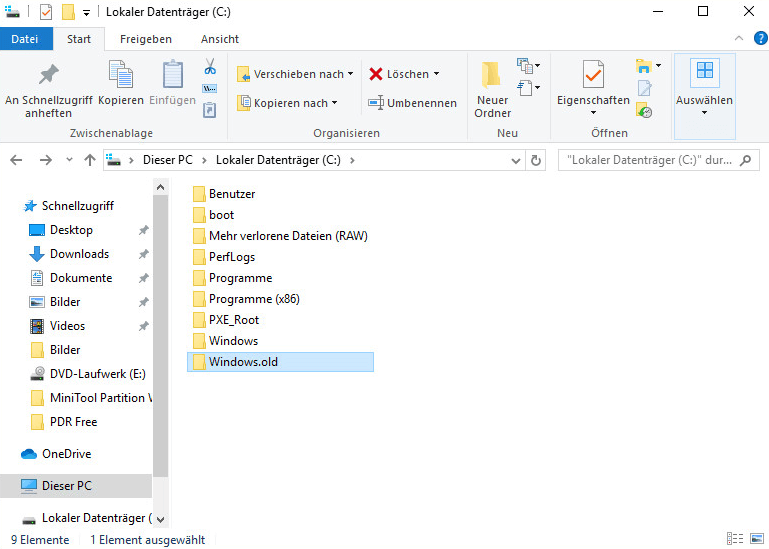
Task: Click the search field for Lokaler Datenträger
Action: pos(648,159)
